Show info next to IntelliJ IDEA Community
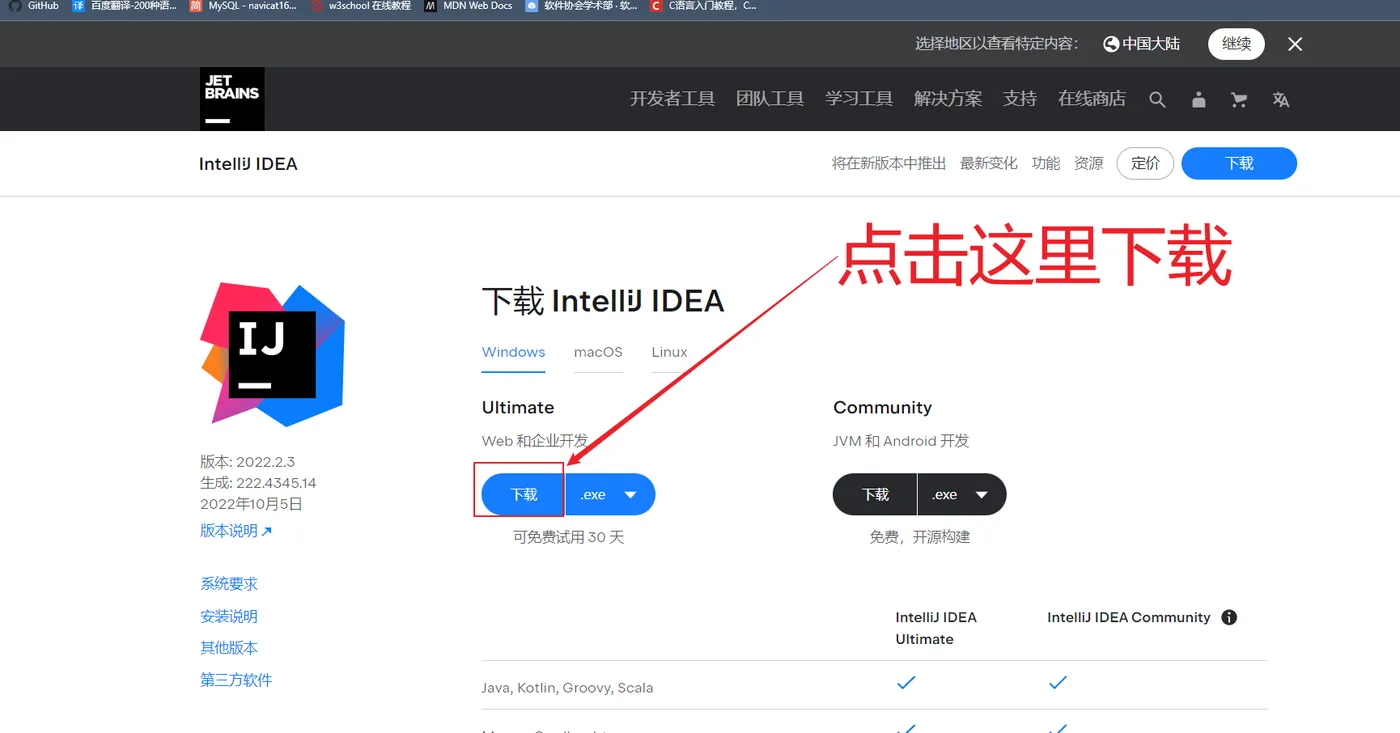Viewport: 1400px width, 733px height. point(1229,617)
